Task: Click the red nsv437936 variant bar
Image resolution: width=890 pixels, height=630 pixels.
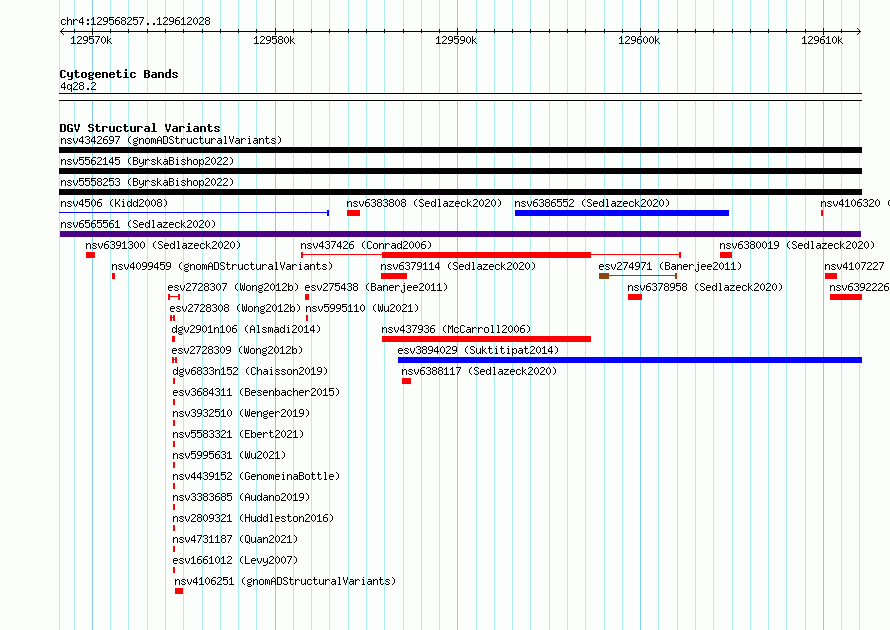Action: click(486, 339)
